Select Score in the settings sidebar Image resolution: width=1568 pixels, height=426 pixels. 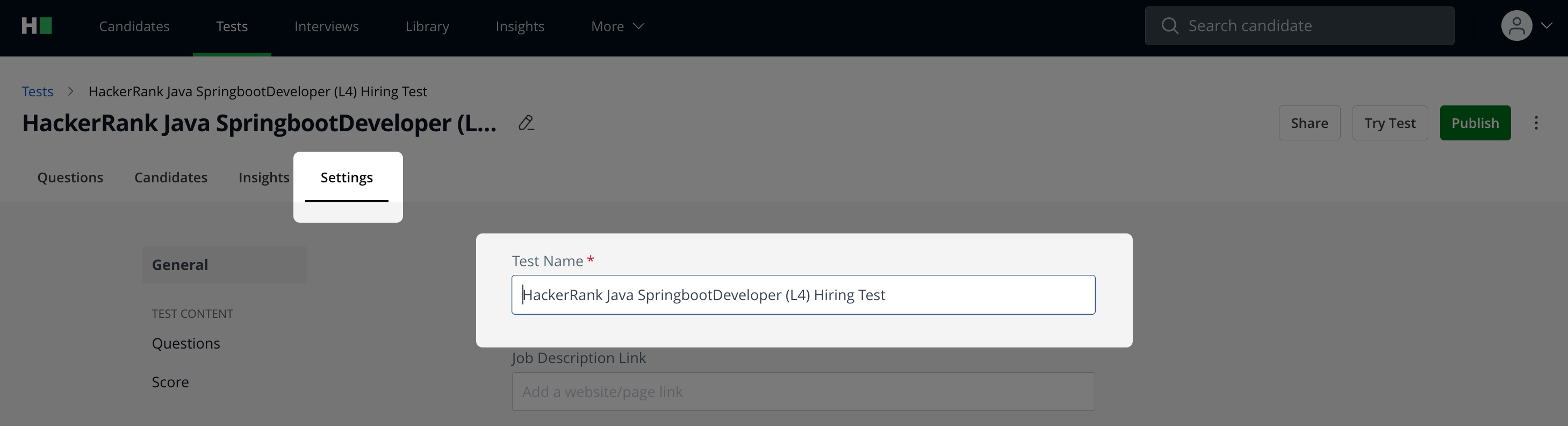[x=170, y=382]
